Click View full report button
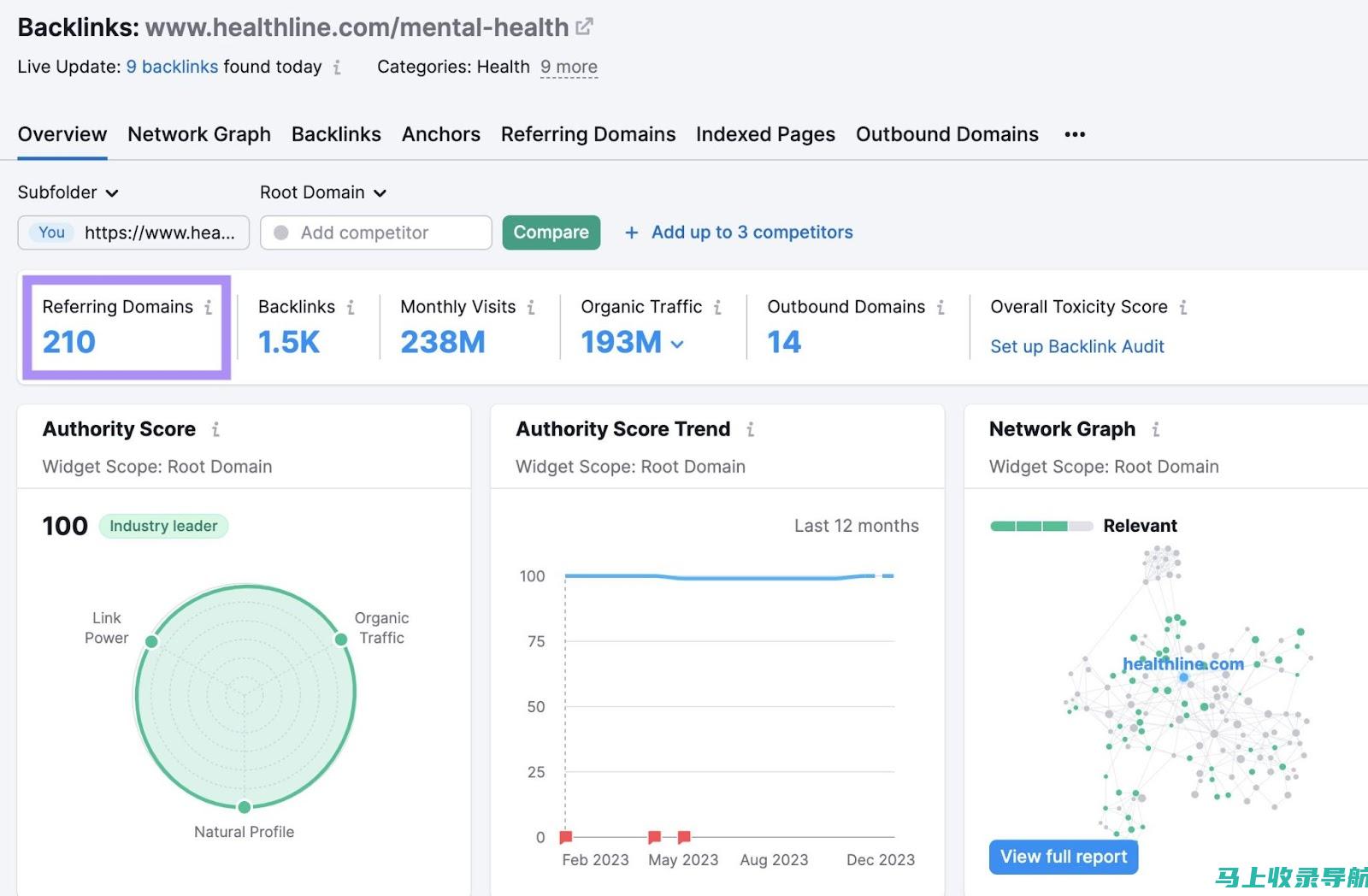Viewport: 1368px width, 896px height. coord(1064,857)
